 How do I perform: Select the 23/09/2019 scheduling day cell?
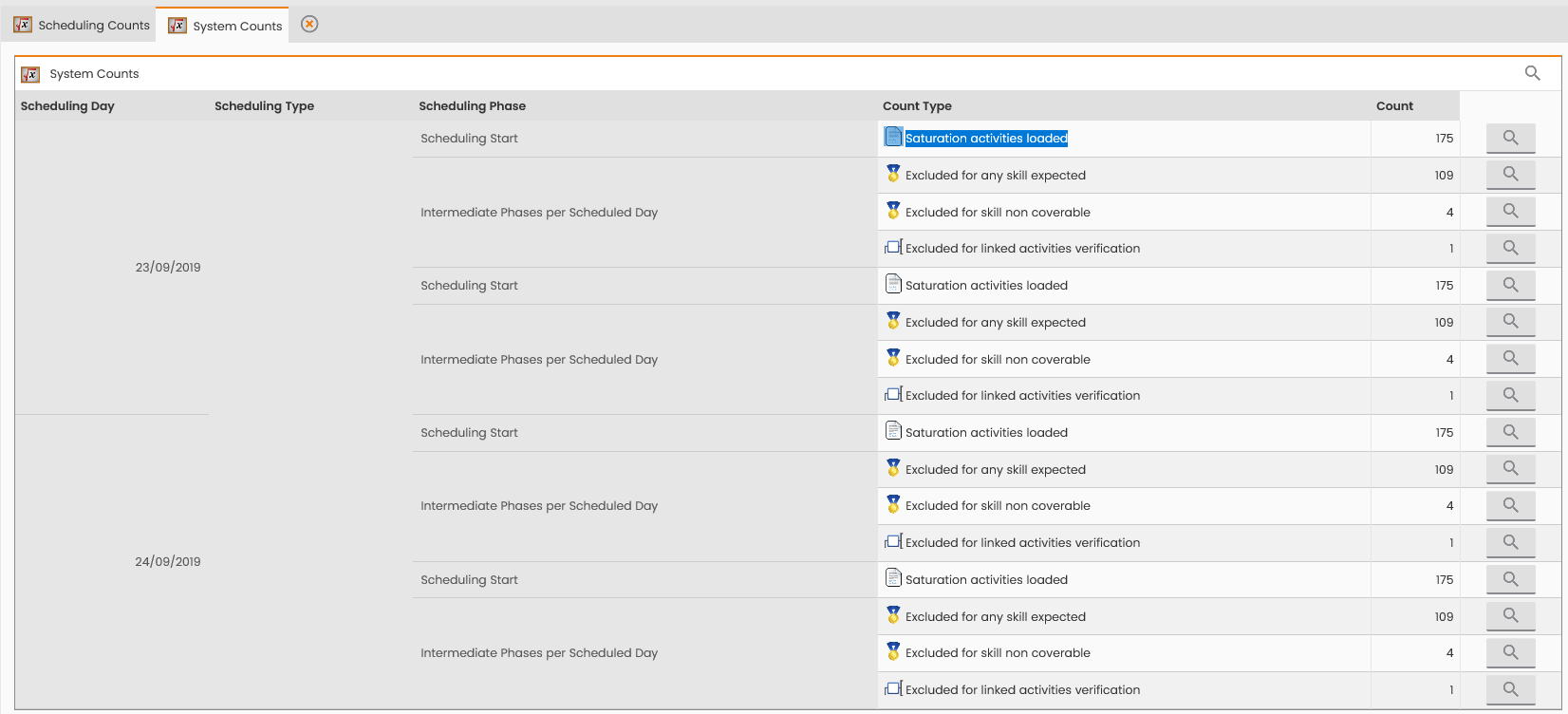[112, 267]
